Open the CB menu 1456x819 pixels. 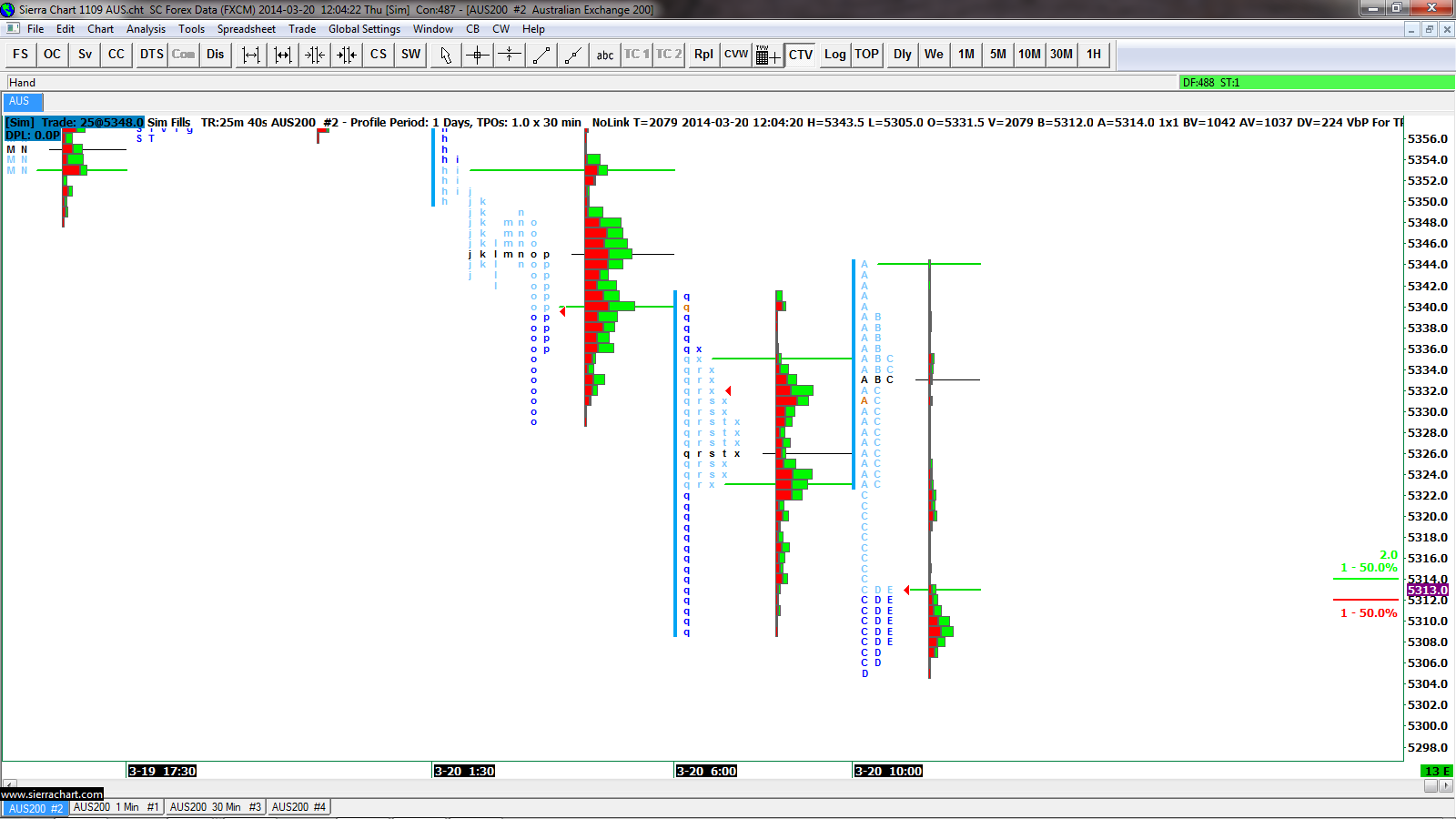tap(473, 29)
